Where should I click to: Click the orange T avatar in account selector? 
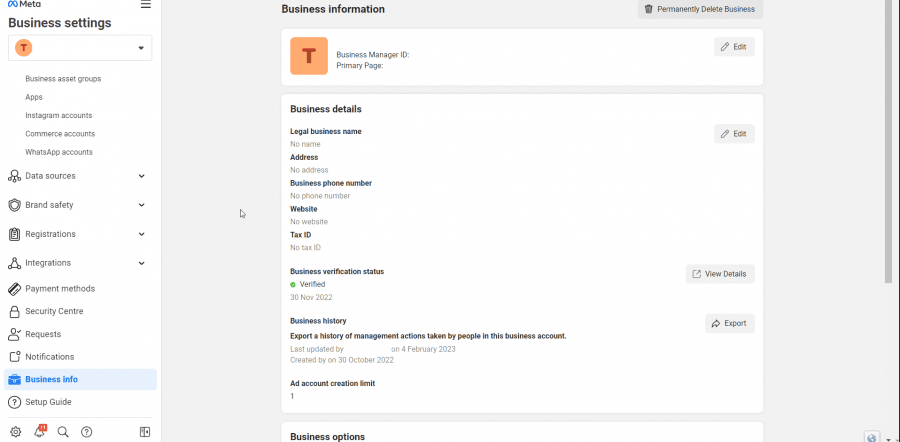(24, 48)
